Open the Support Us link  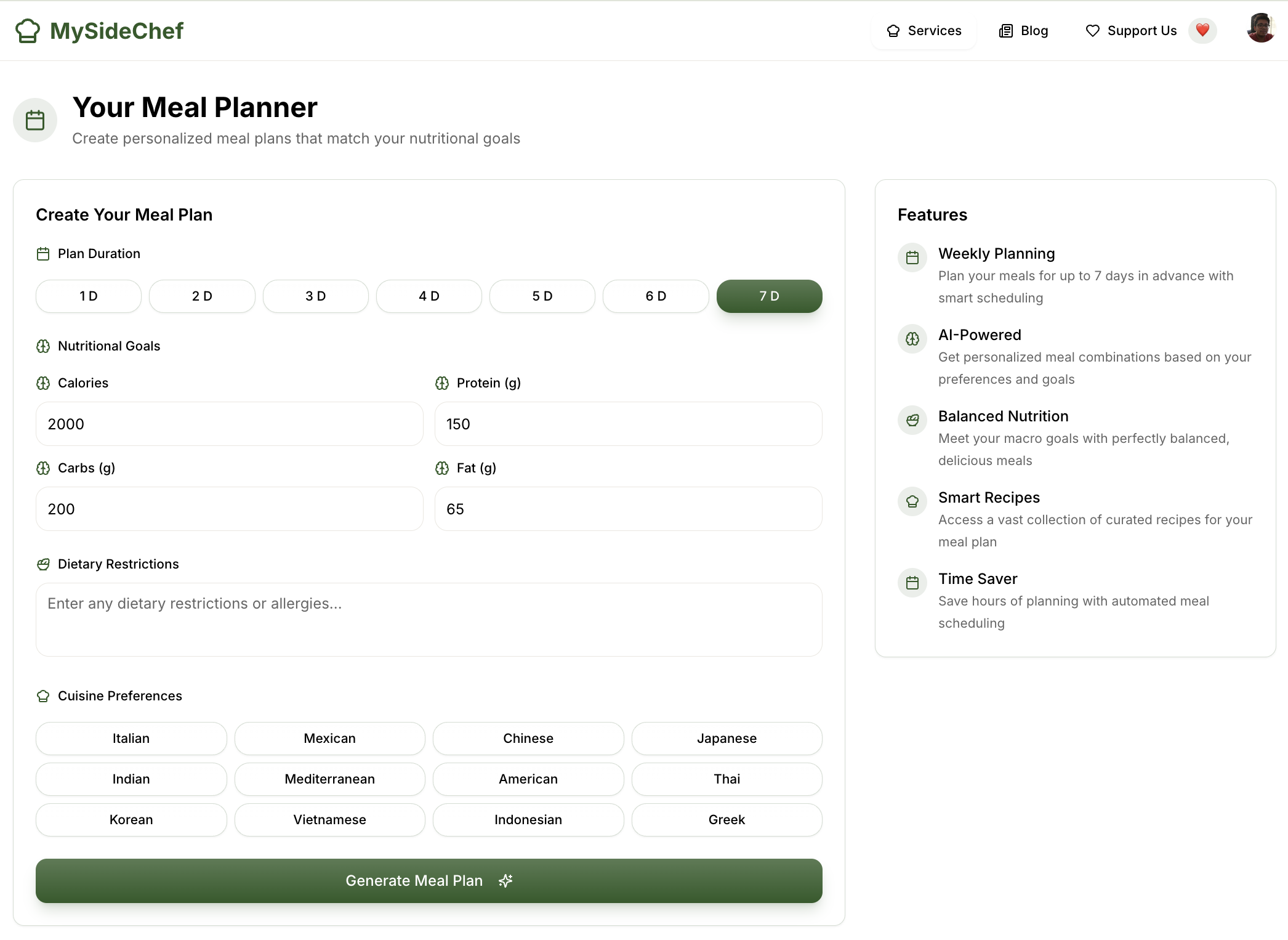tap(1131, 31)
